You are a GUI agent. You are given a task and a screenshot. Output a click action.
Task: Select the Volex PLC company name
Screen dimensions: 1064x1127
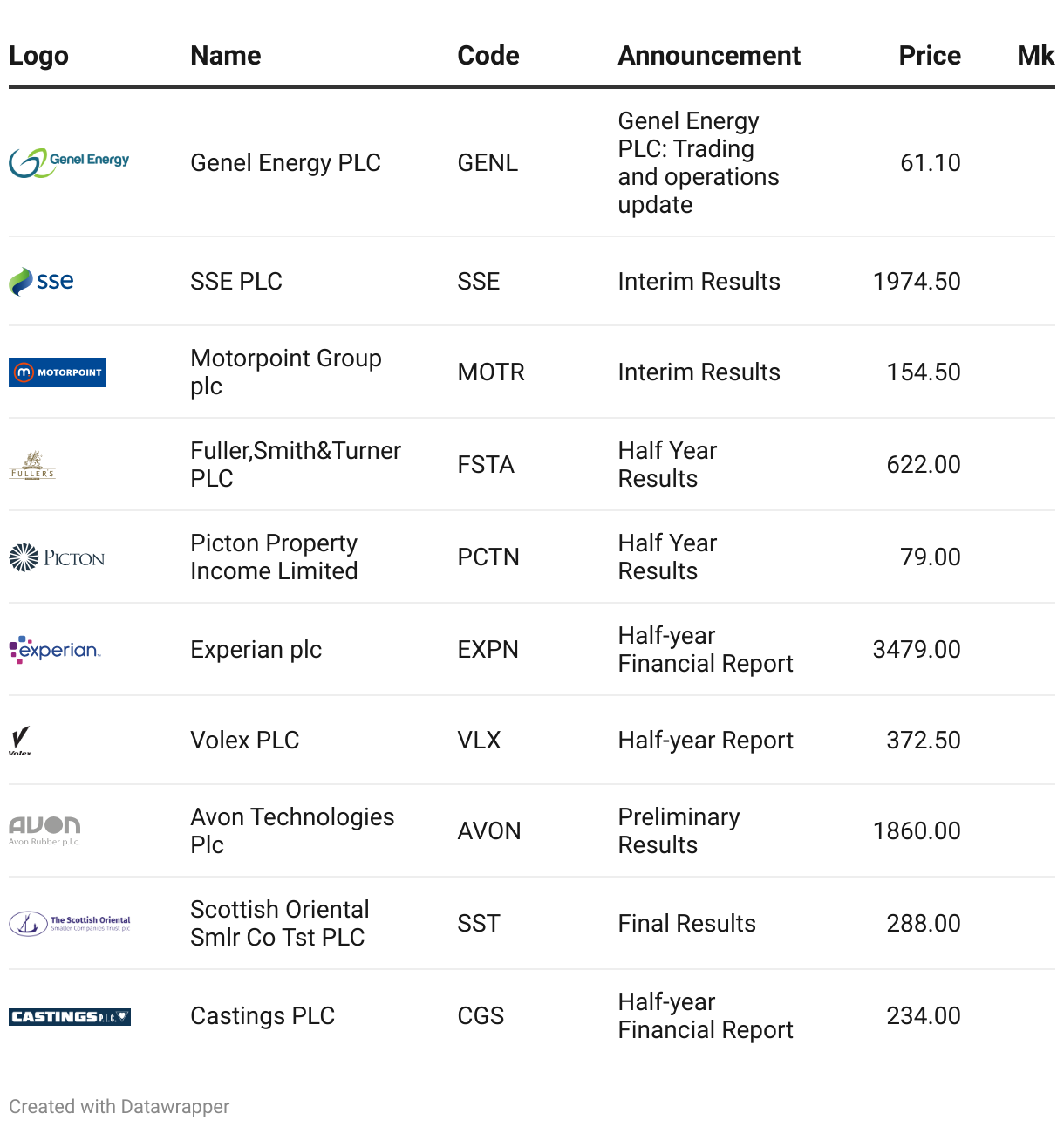[245, 741]
